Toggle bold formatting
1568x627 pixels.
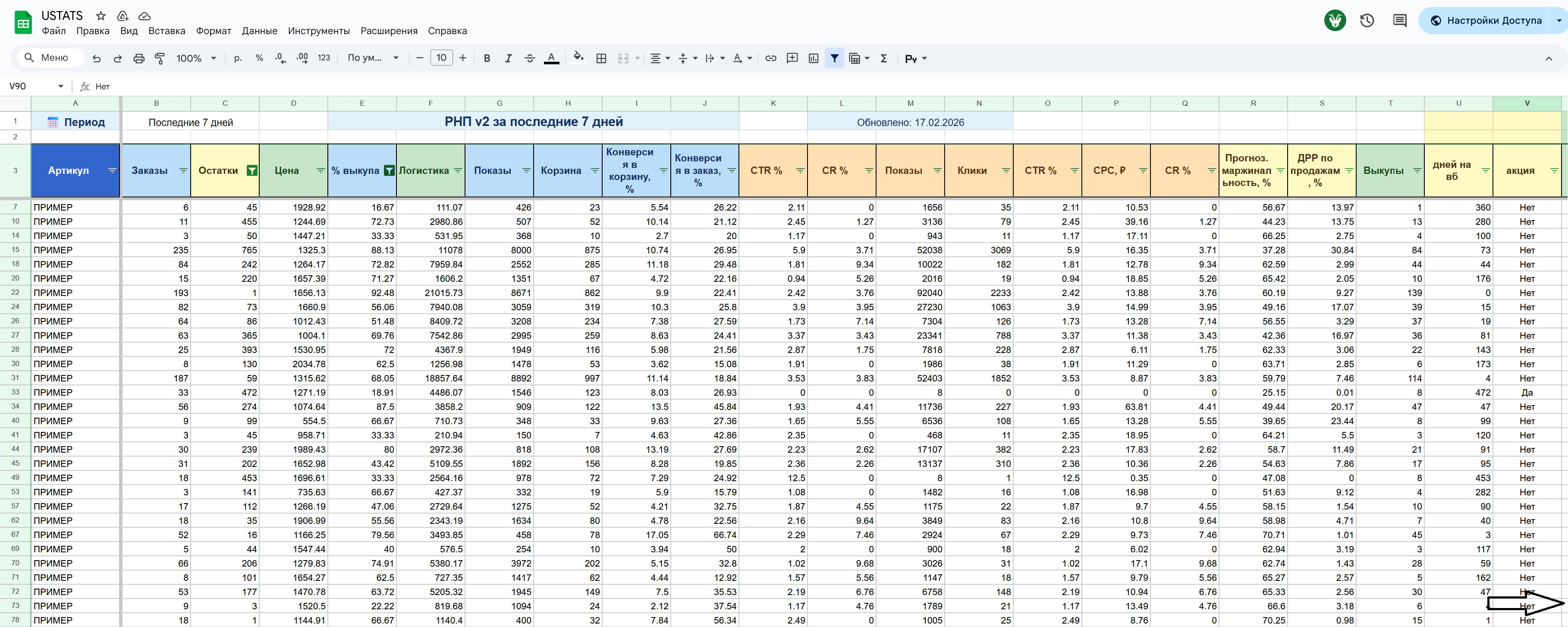coord(486,58)
